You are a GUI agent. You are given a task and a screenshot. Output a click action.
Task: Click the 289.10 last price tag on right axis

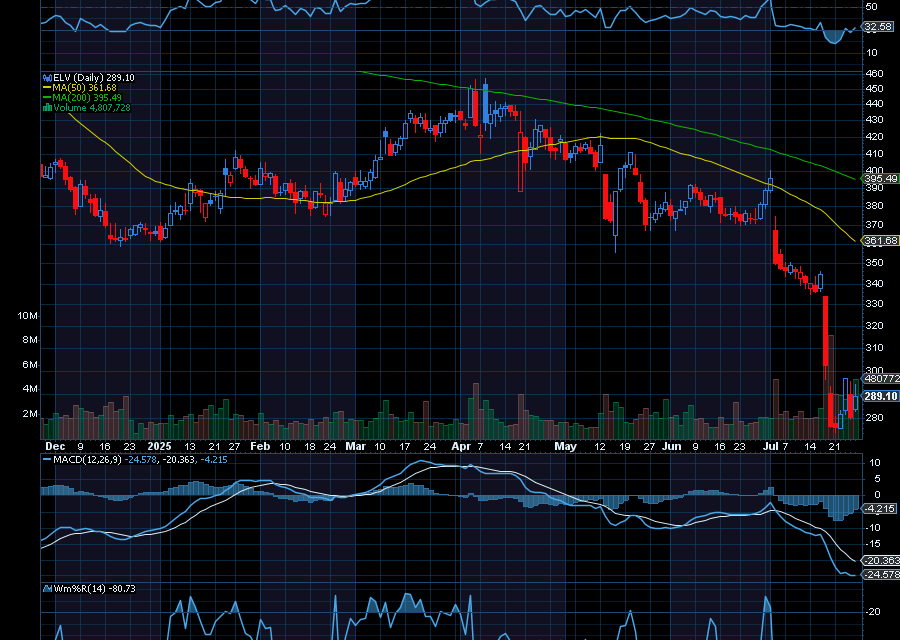tap(880, 396)
